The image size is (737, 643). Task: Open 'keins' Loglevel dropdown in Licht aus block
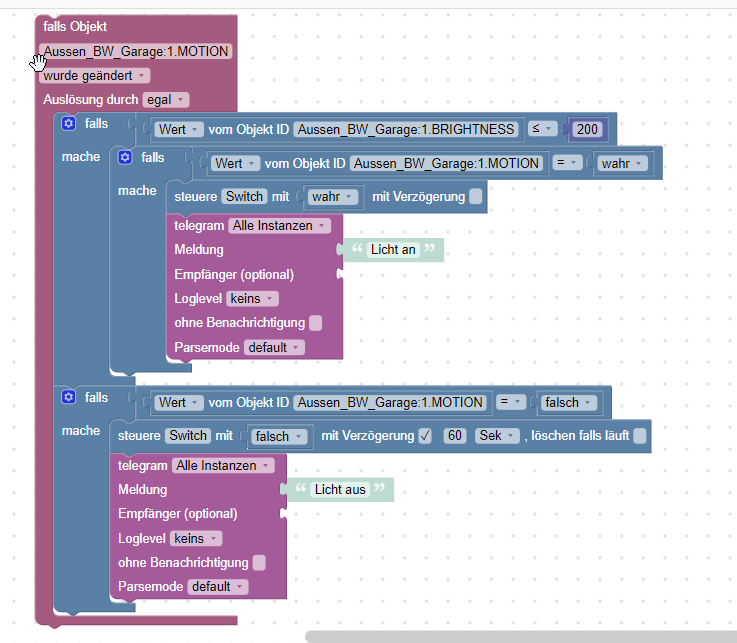196,538
